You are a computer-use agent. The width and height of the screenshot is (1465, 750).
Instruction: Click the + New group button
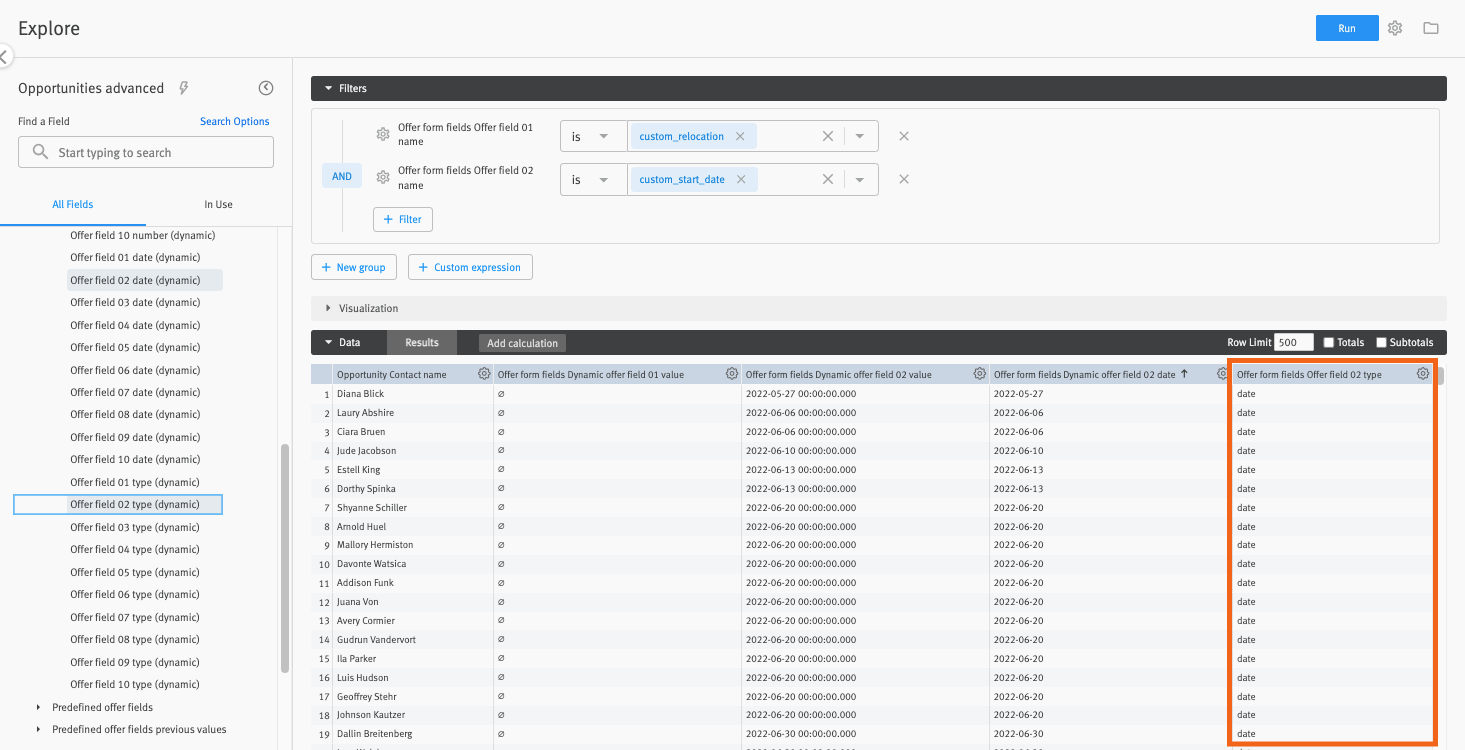click(x=354, y=267)
